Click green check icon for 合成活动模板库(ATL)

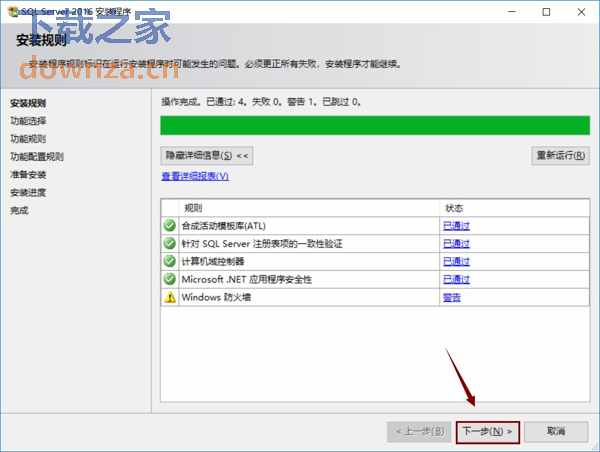click(170, 225)
